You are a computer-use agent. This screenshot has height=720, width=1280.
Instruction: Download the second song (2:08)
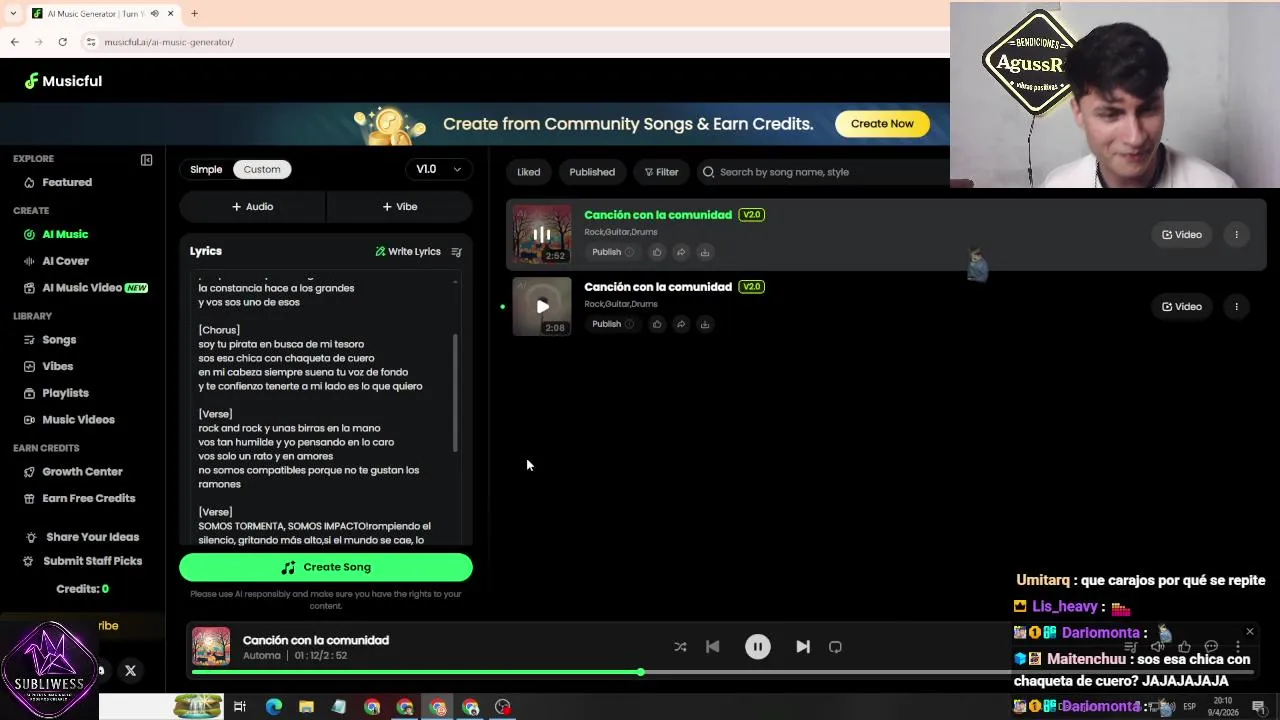click(x=705, y=324)
